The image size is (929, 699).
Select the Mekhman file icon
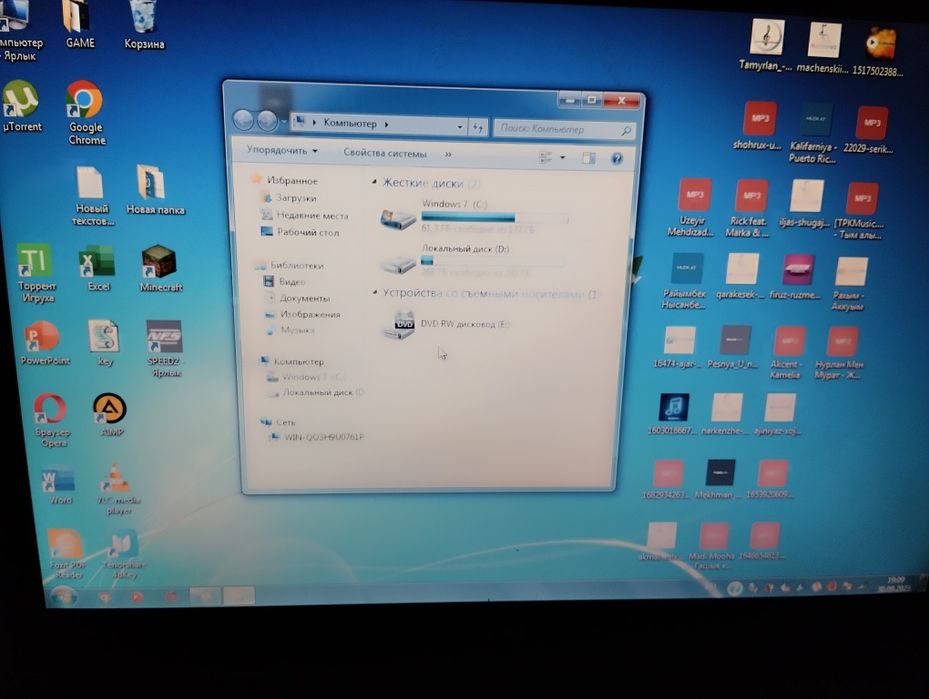[718, 480]
